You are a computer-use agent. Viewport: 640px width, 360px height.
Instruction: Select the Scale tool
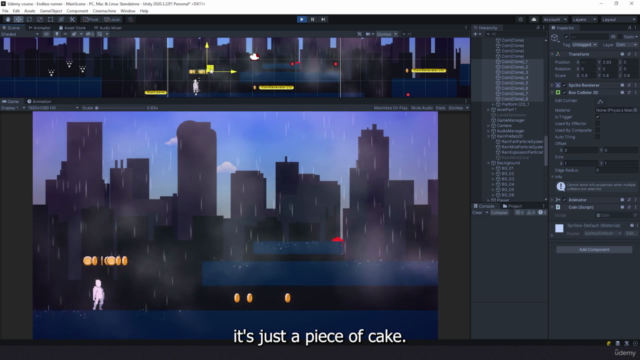(x=40, y=19)
